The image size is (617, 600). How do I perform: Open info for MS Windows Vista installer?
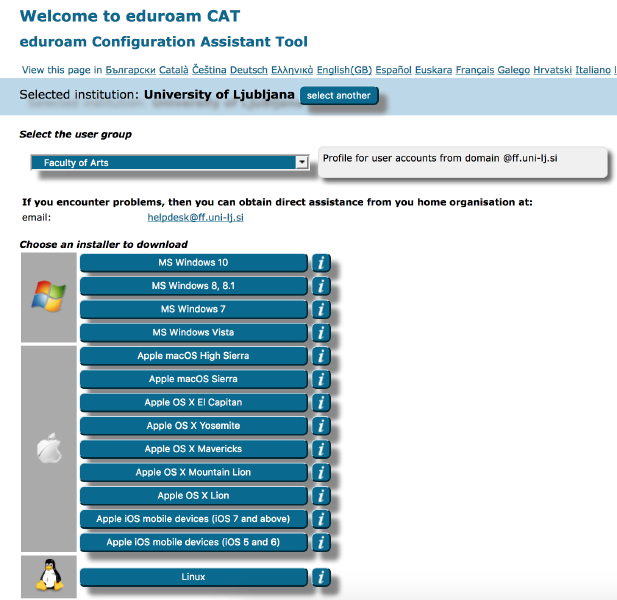[x=321, y=332]
